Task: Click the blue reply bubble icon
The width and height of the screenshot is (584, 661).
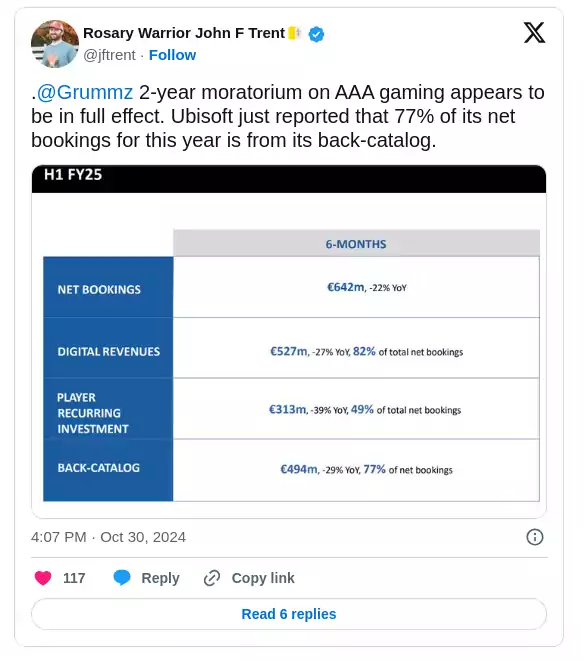Action: point(122,578)
